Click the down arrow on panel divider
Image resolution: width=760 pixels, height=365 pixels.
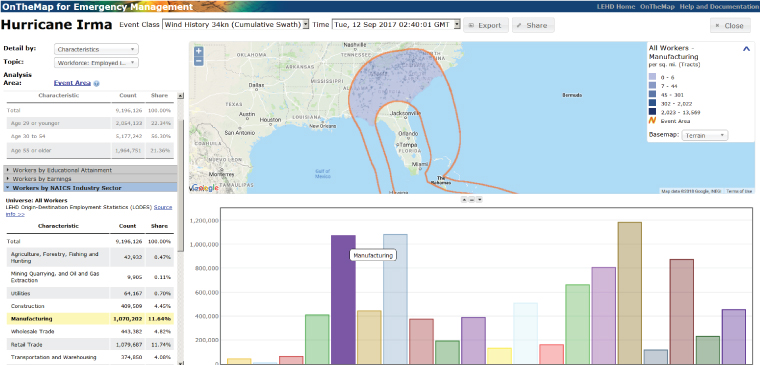point(479,199)
